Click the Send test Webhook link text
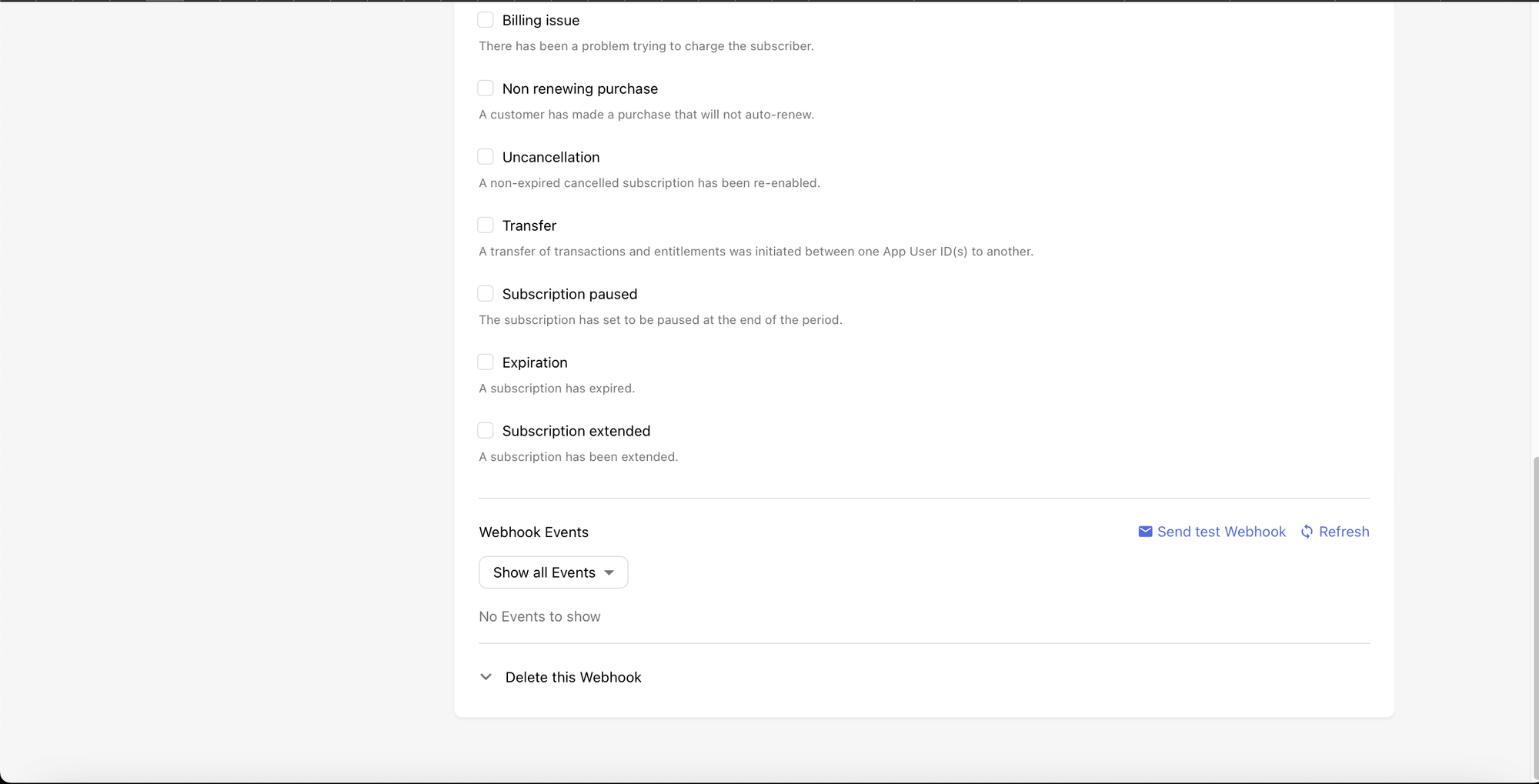 click(1221, 532)
